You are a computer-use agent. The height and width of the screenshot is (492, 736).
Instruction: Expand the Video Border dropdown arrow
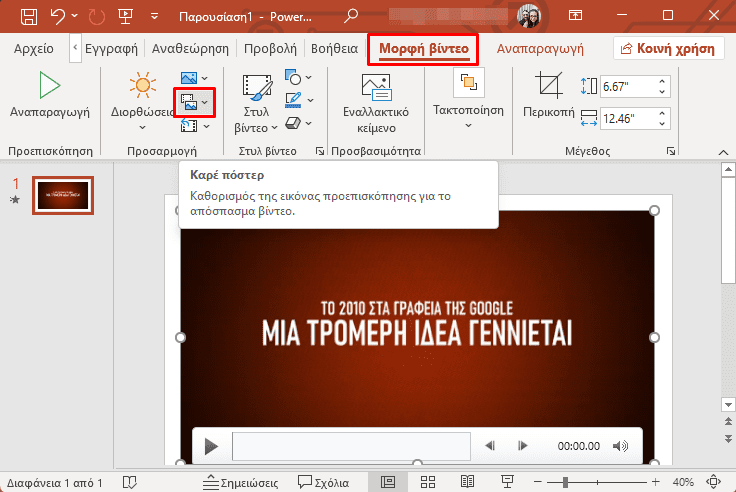(x=311, y=100)
